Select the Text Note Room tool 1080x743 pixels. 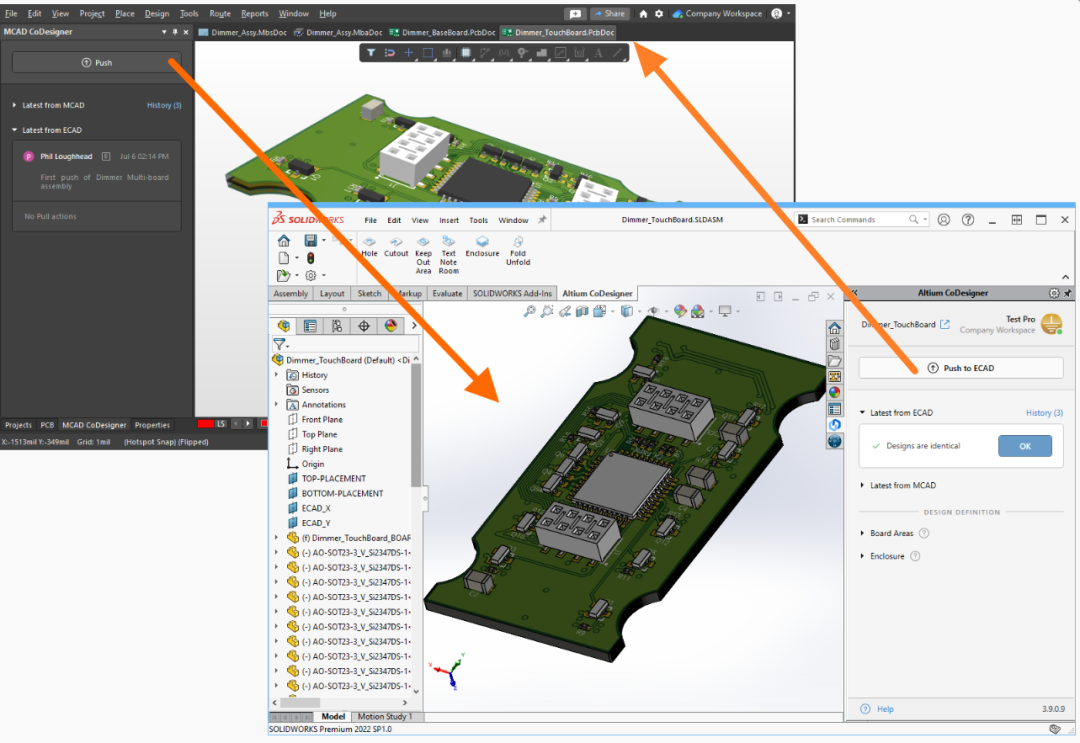pyautogui.click(x=448, y=255)
